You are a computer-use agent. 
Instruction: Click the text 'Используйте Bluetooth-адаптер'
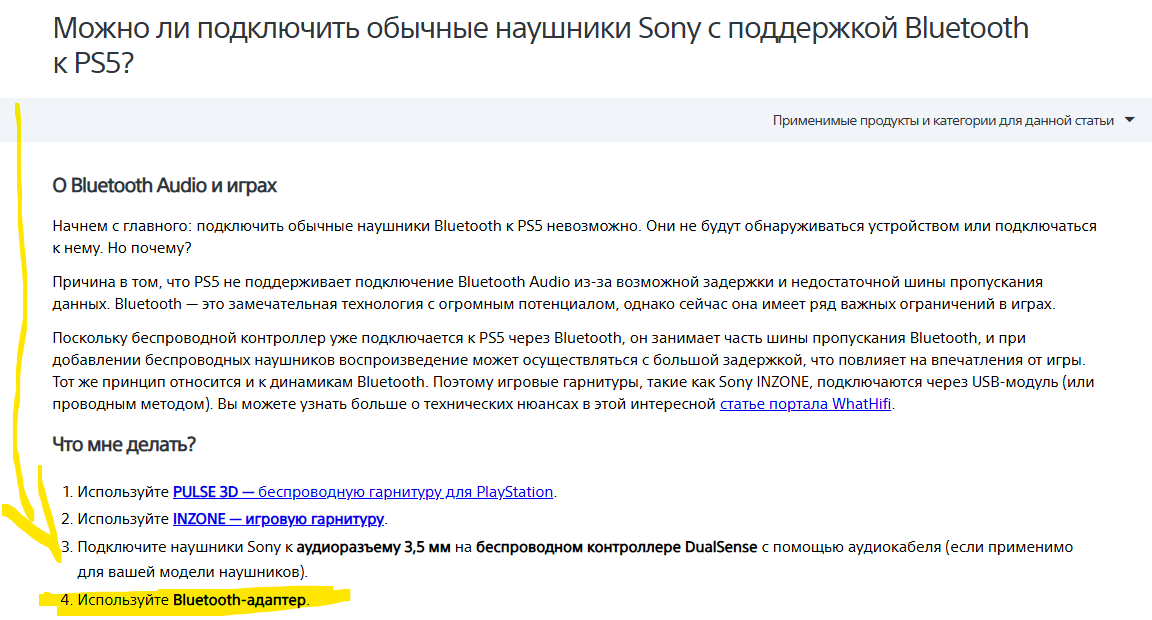tap(193, 600)
